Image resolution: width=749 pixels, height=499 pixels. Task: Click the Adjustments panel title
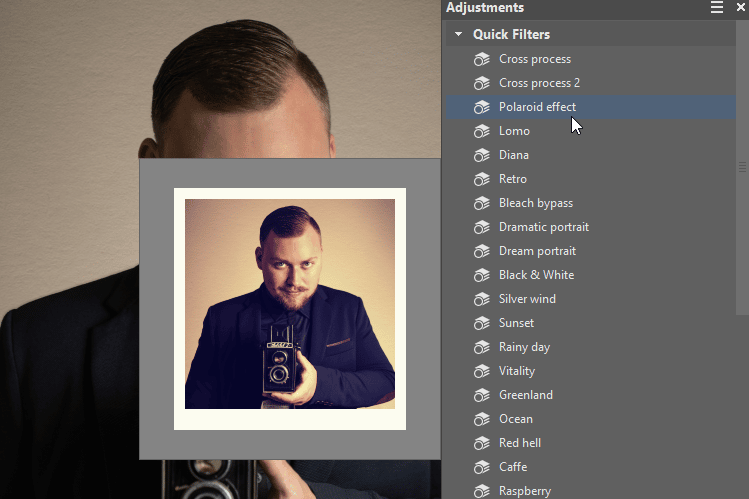485,8
